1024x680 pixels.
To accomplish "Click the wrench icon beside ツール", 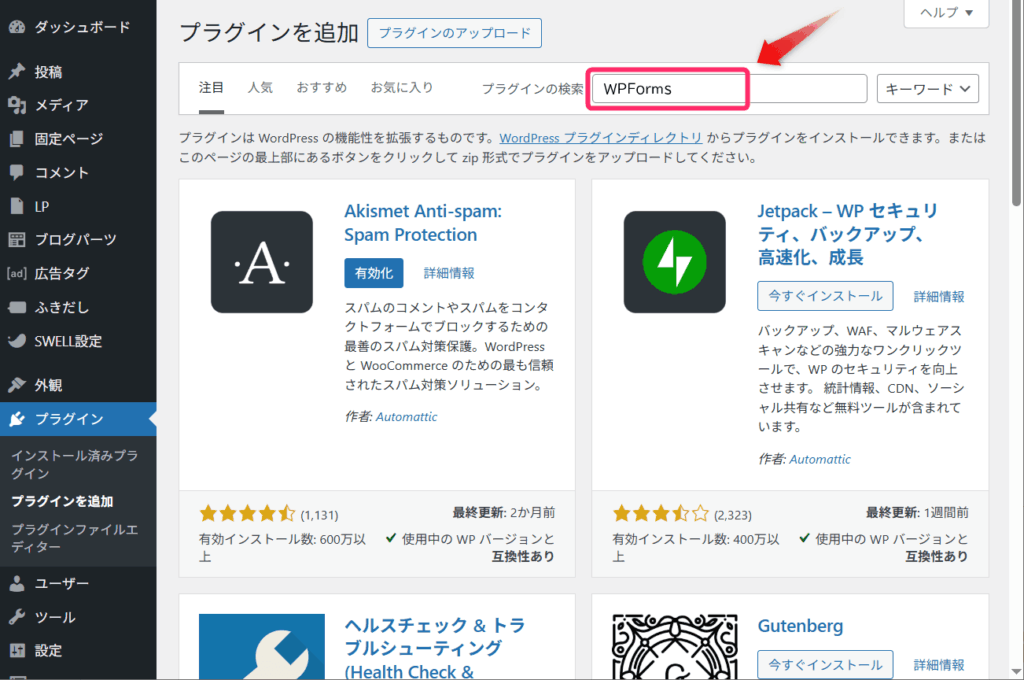I will click(17, 617).
